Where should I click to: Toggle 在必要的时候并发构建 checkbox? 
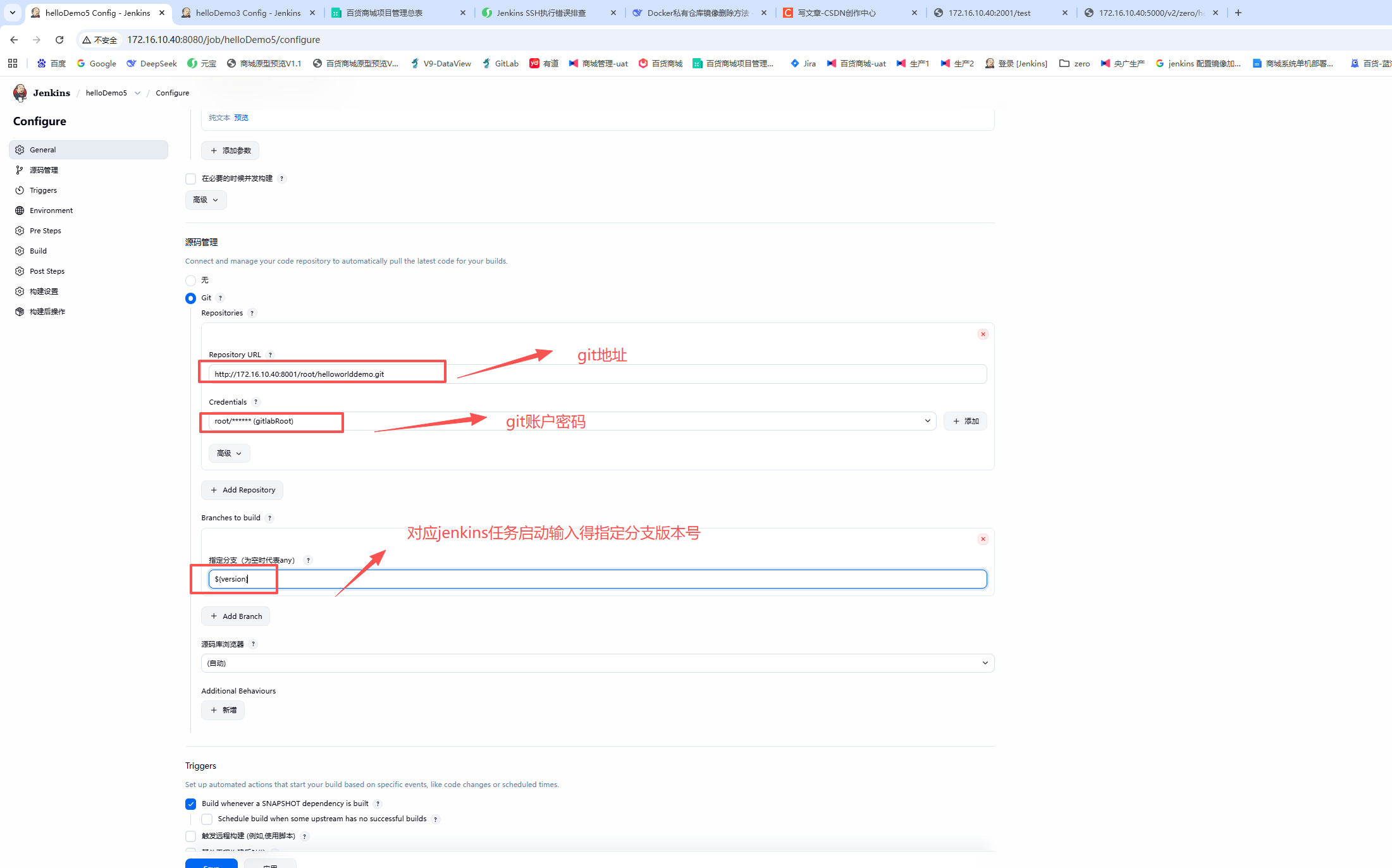(x=190, y=179)
